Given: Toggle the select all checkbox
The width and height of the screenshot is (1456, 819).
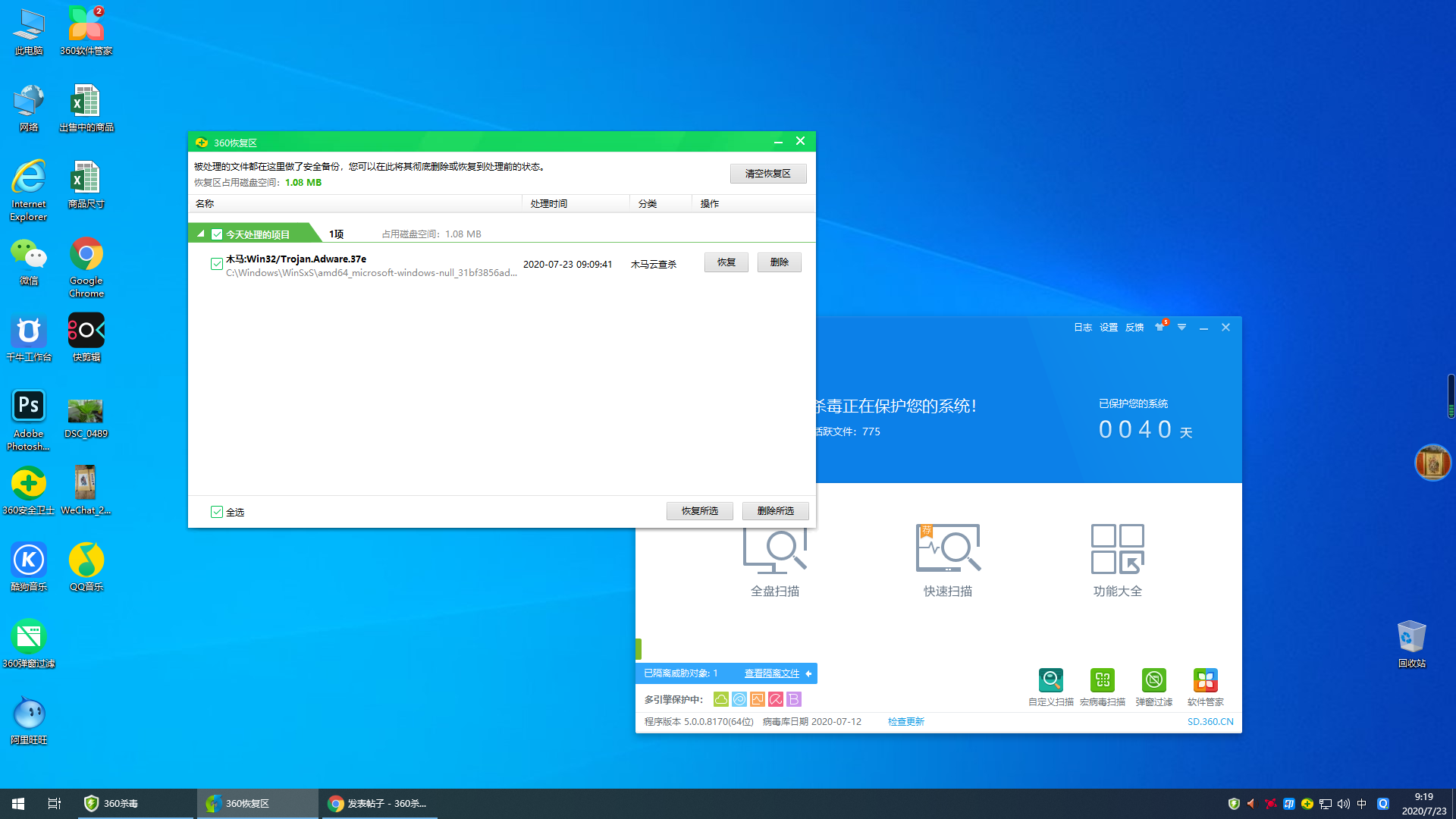Looking at the screenshot, I should (x=216, y=511).
